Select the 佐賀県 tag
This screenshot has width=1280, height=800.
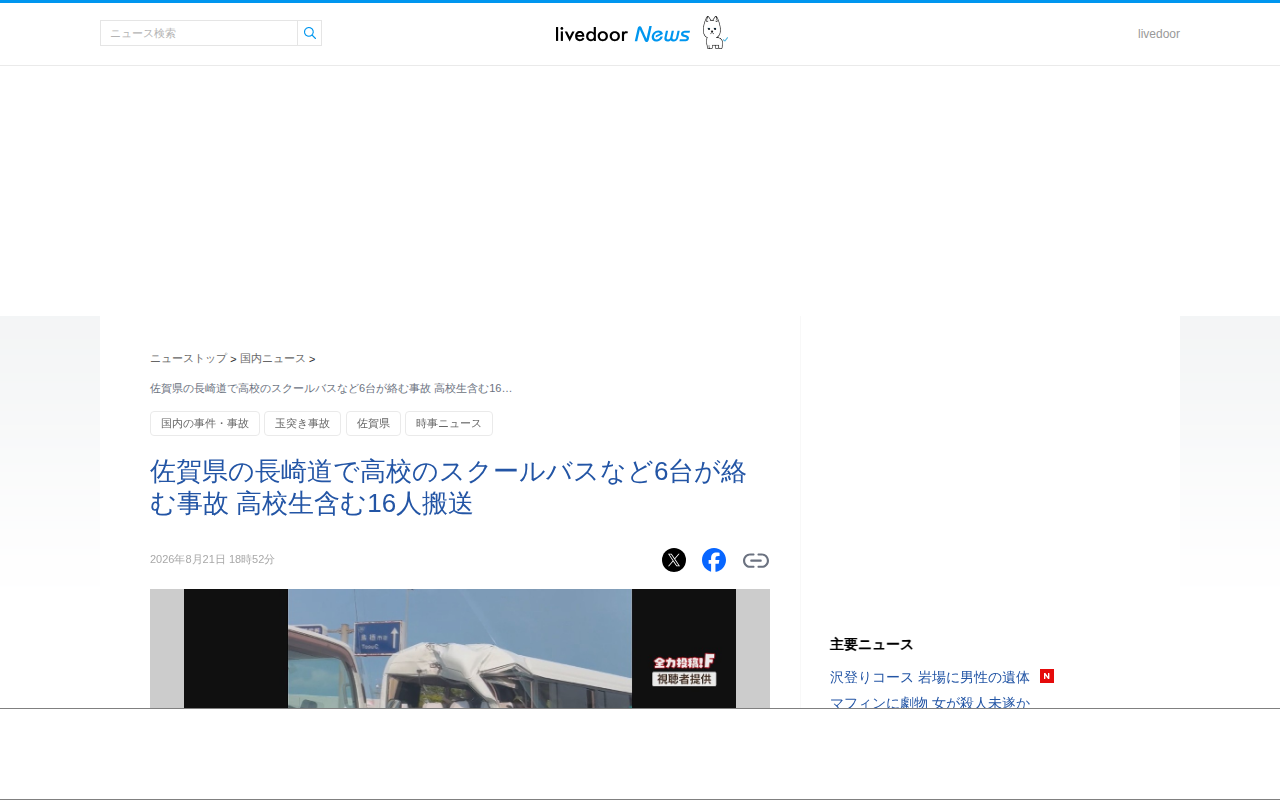click(373, 424)
